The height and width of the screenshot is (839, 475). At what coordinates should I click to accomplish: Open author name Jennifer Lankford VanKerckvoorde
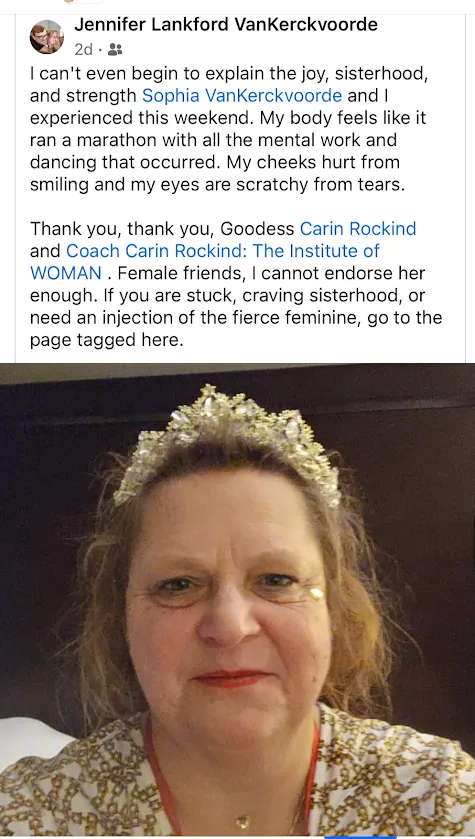(x=226, y=24)
